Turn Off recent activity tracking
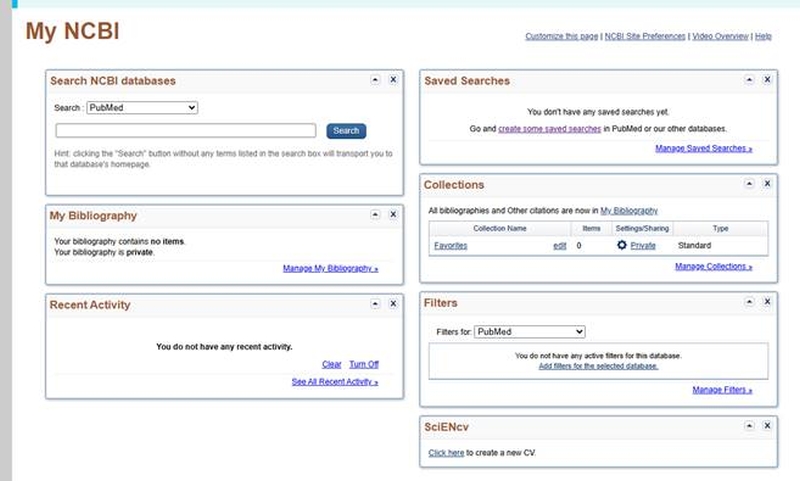Image resolution: width=800 pixels, height=481 pixels. 364,364
